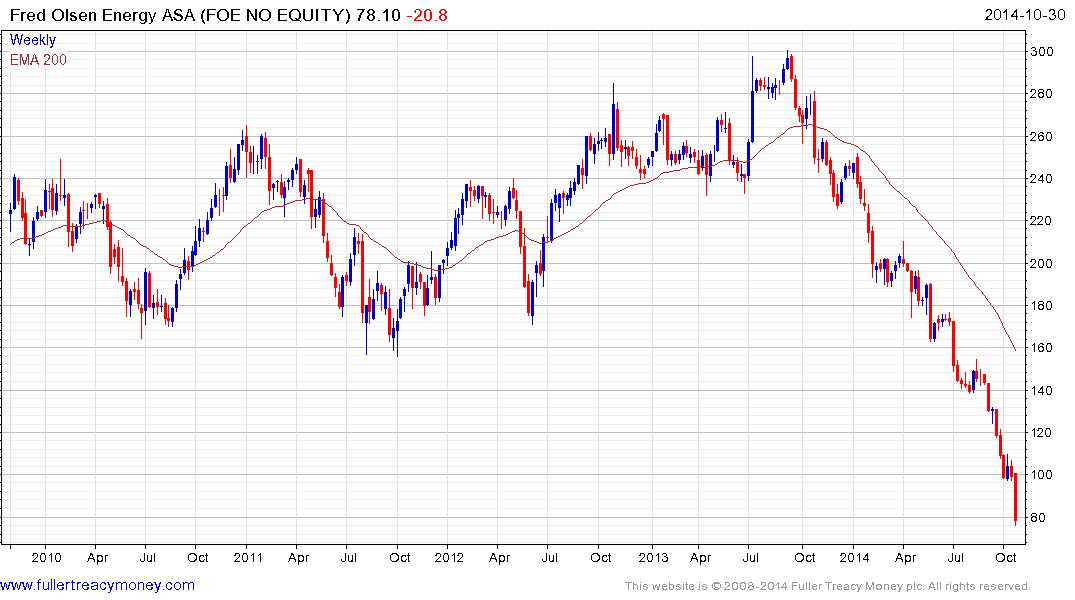Image resolution: width=1075 pixels, height=600 pixels.
Task: Select the 240 price axis label
Action: click(x=1041, y=178)
